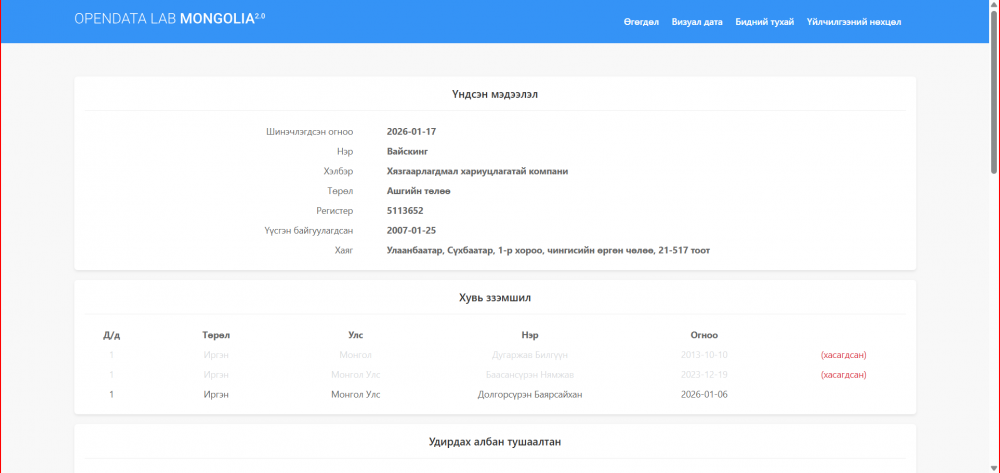Click the address text starting with Улаанбаатар
1000x473 pixels.
[548, 250]
